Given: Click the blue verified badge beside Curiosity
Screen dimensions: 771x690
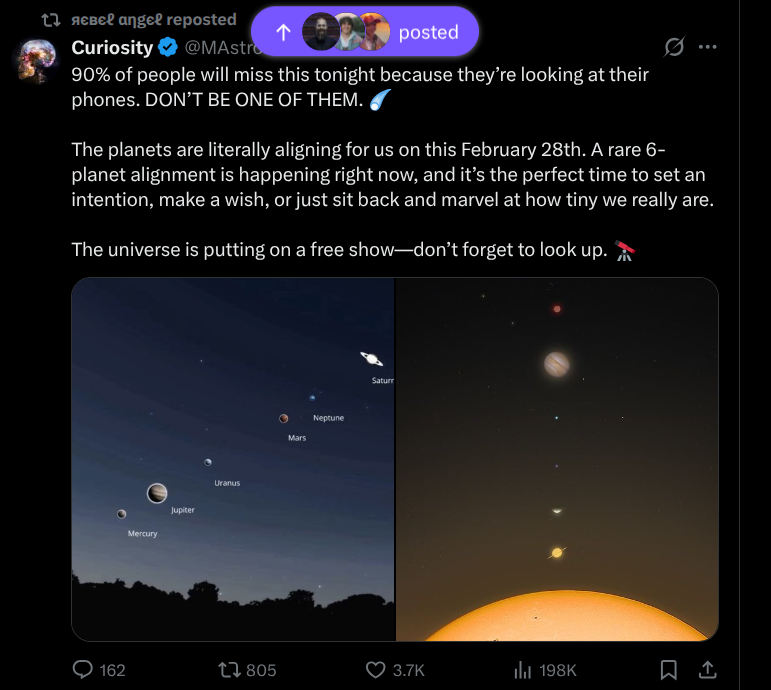Looking at the screenshot, I should 169,47.
